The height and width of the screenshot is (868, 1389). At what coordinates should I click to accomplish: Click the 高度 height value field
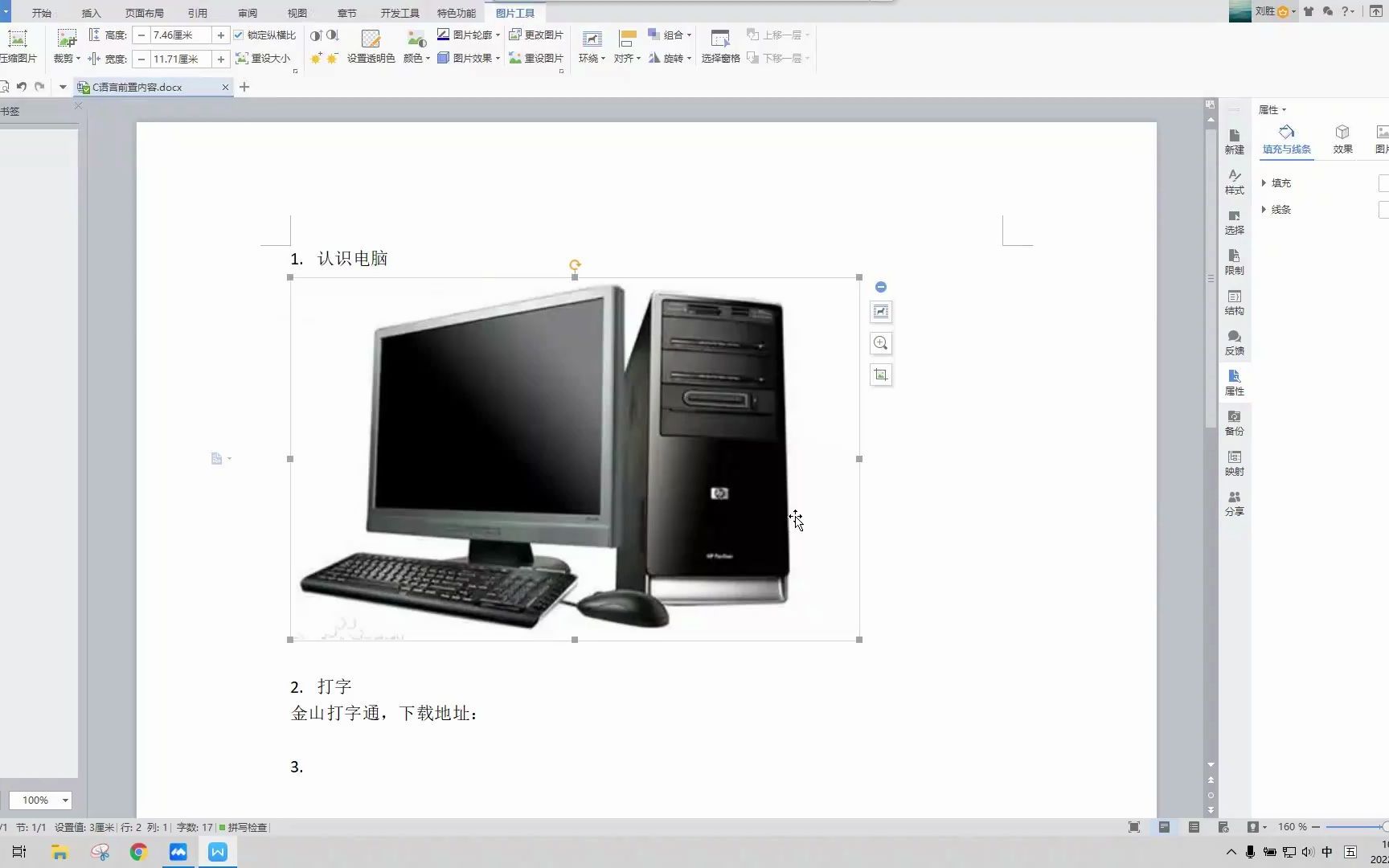[x=181, y=35]
